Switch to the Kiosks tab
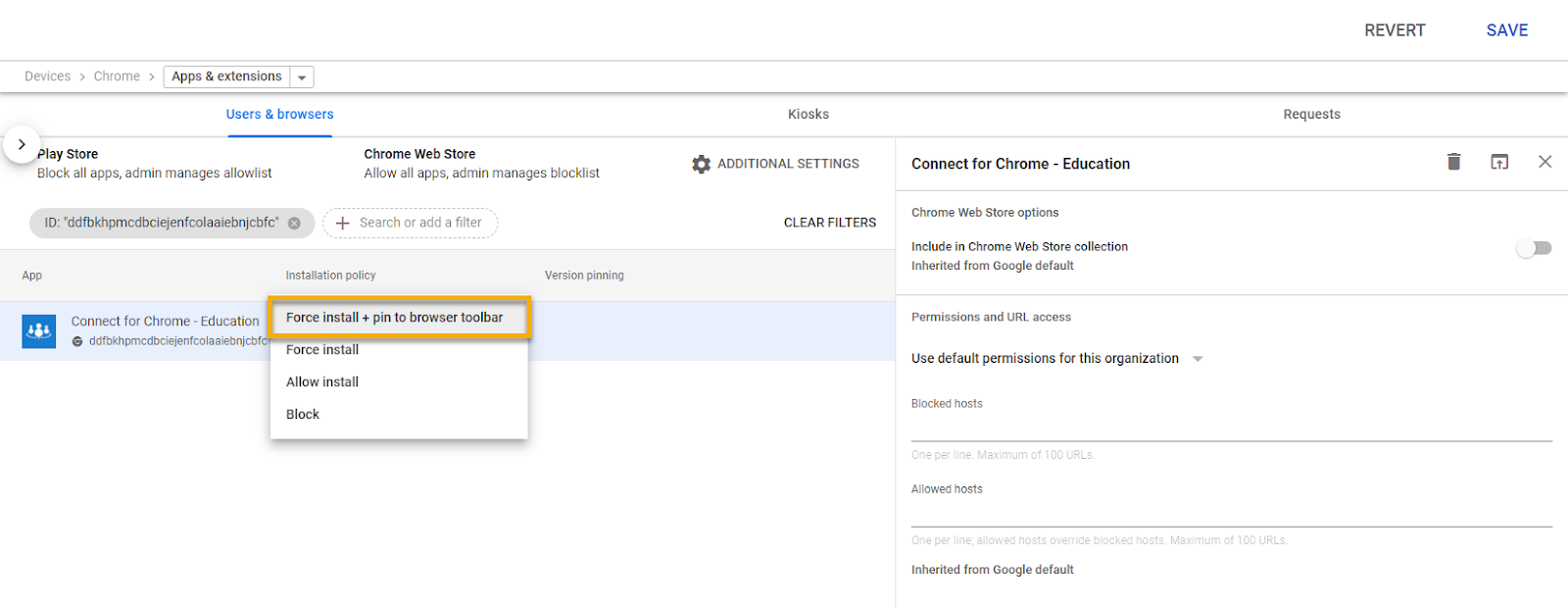This screenshot has height=608, width=1568. tap(808, 115)
